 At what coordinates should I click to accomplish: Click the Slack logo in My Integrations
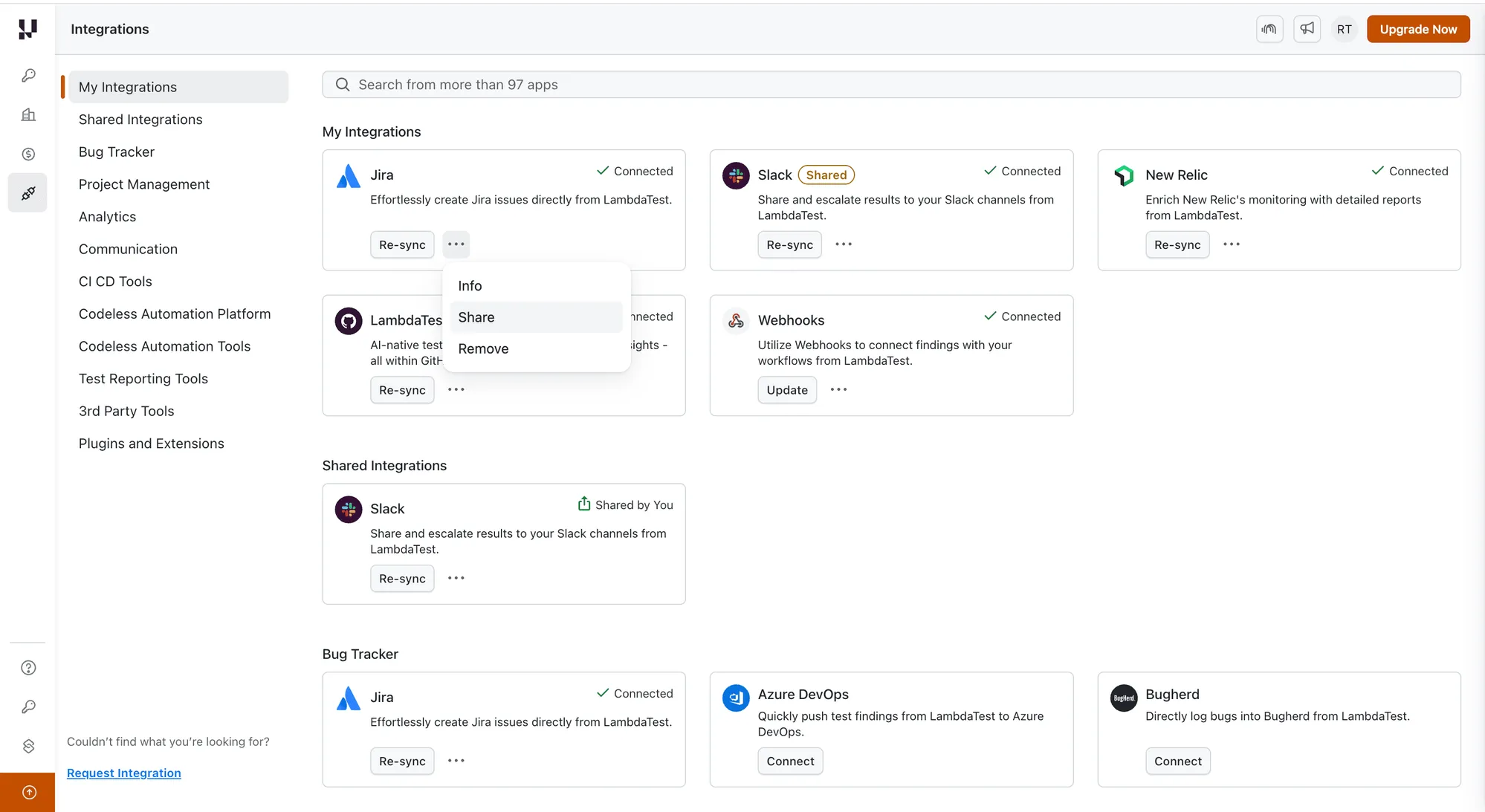tap(736, 175)
